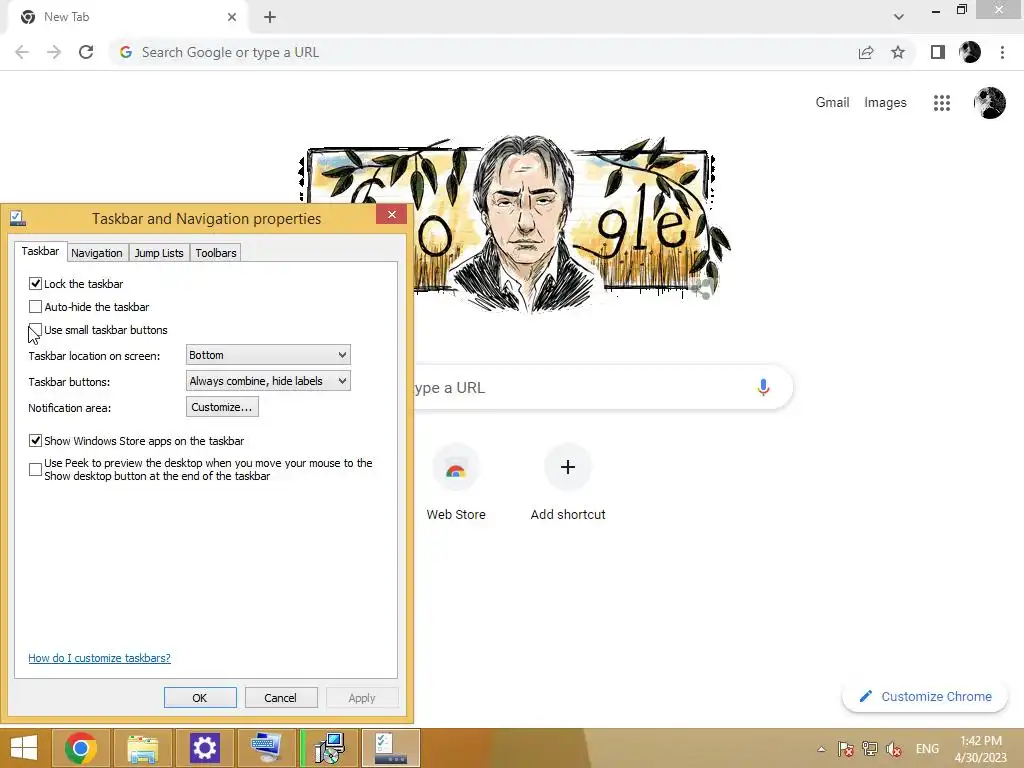Open properties dialog title bar icon
This screenshot has width=1024, height=768.
[x=18, y=218]
